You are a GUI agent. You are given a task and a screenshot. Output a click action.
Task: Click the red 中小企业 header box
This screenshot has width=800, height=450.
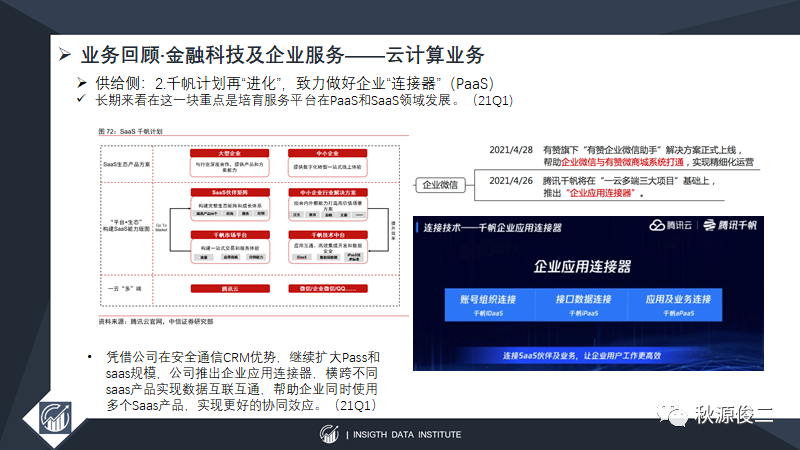click(328, 153)
